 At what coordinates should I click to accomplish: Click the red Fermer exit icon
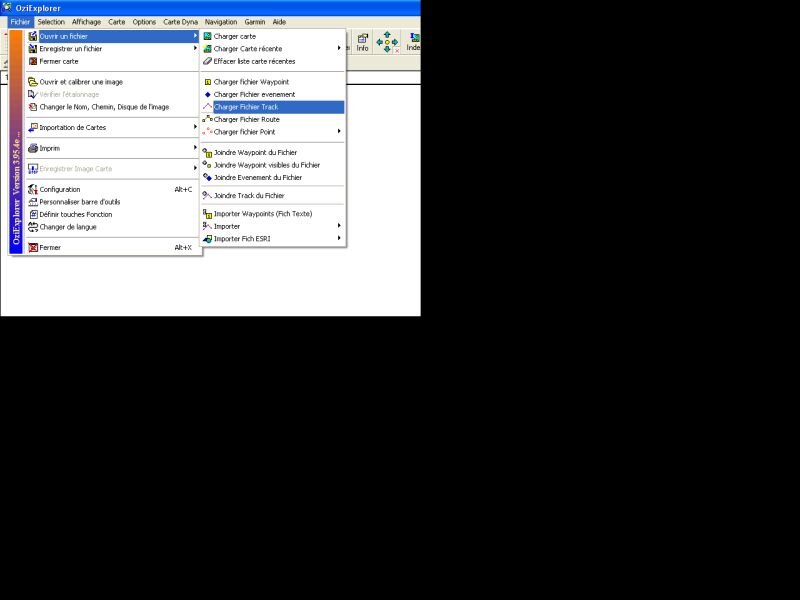(33, 247)
